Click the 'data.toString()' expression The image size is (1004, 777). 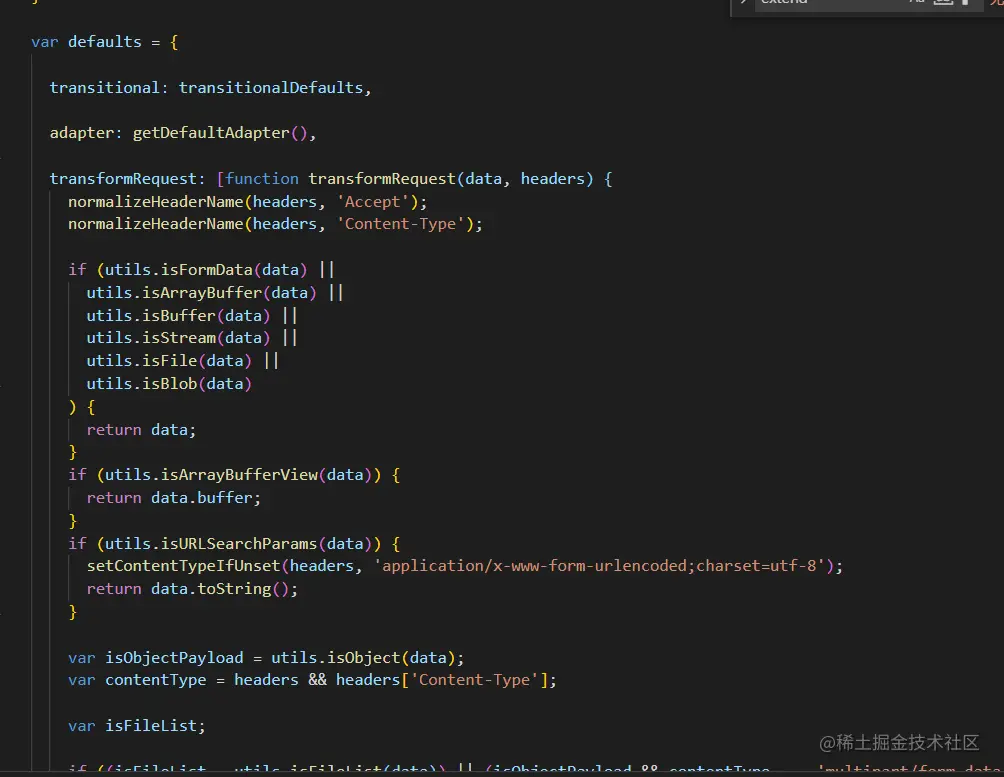[220, 589]
